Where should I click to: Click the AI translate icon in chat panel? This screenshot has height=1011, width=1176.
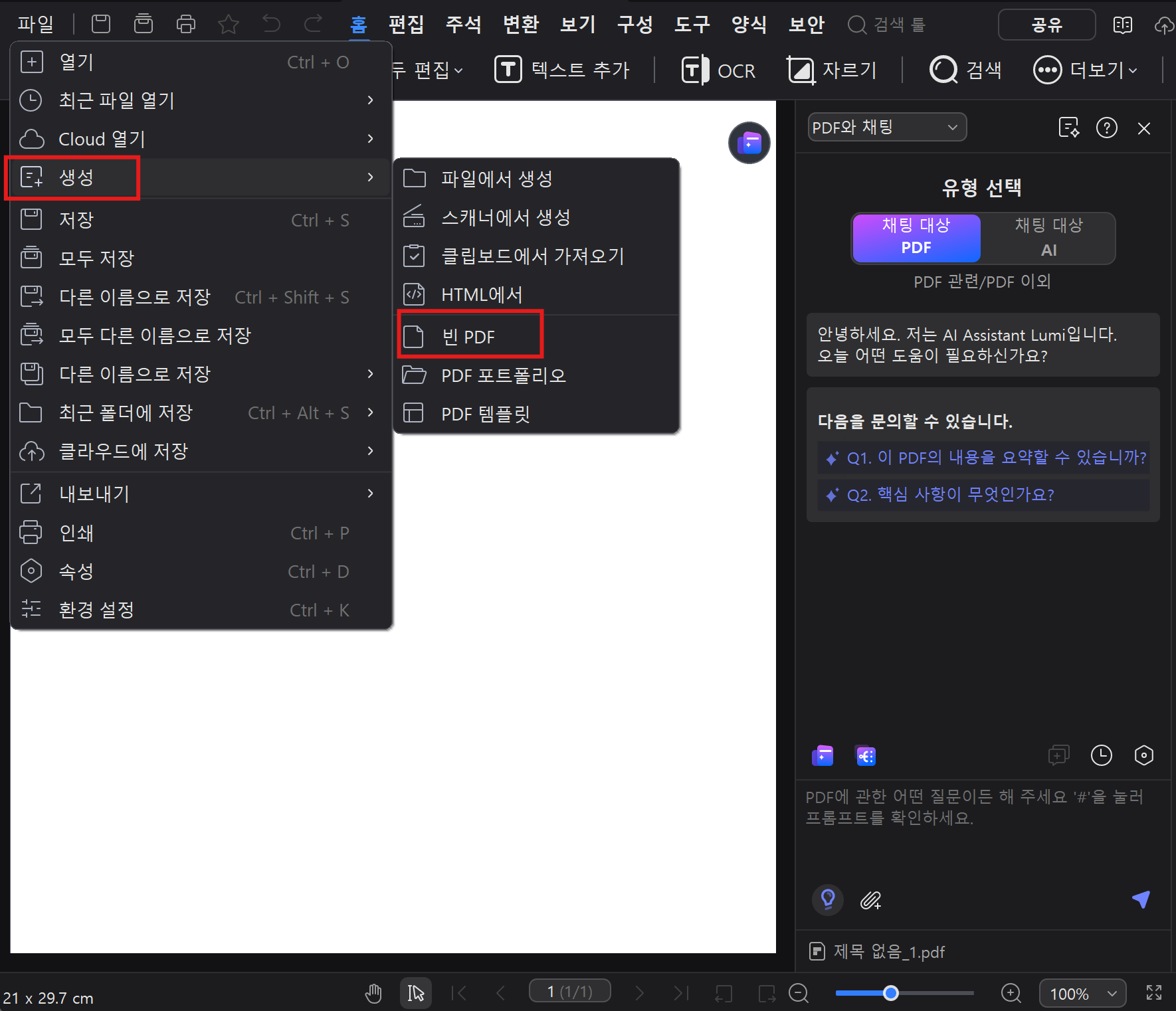(866, 756)
